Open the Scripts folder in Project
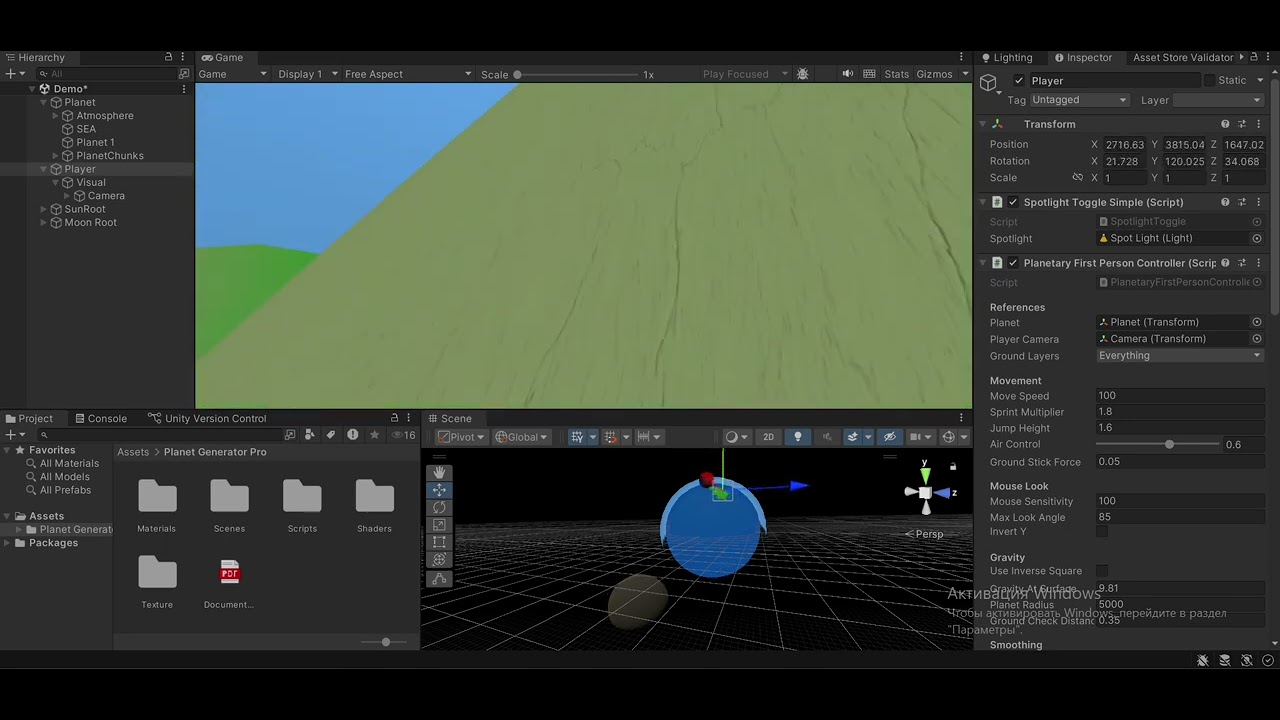 tap(302, 505)
